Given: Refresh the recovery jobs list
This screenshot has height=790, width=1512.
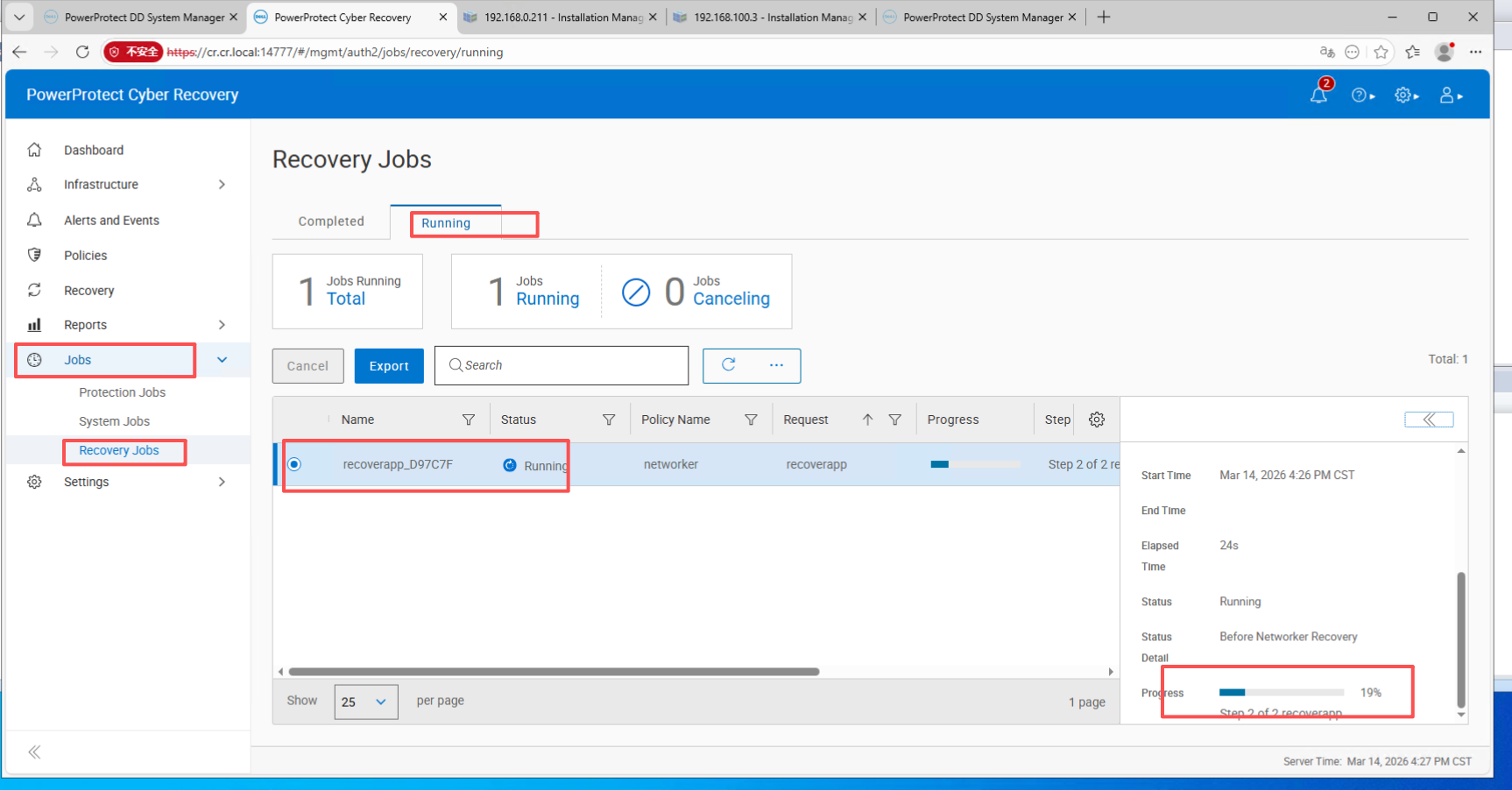Looking at the screenshot, I should tap(728, 365).
